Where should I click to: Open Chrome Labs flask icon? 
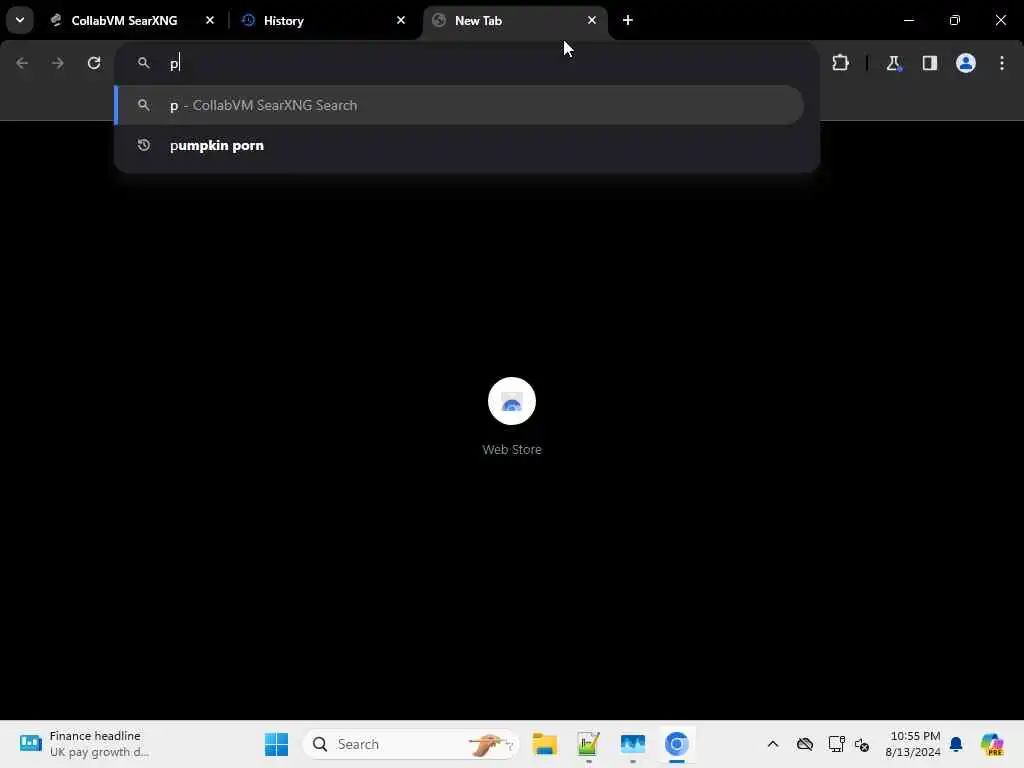tap(893, 63)
